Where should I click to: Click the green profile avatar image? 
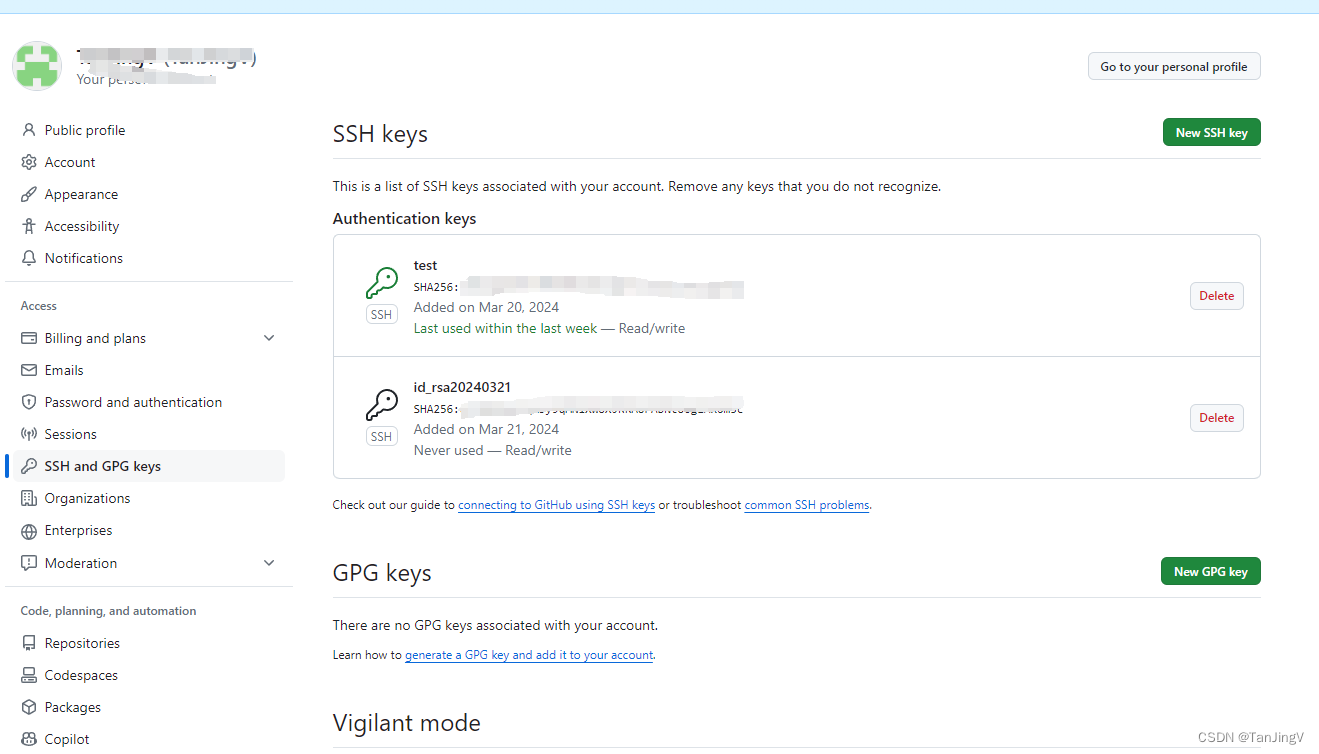tap(37, 66)
